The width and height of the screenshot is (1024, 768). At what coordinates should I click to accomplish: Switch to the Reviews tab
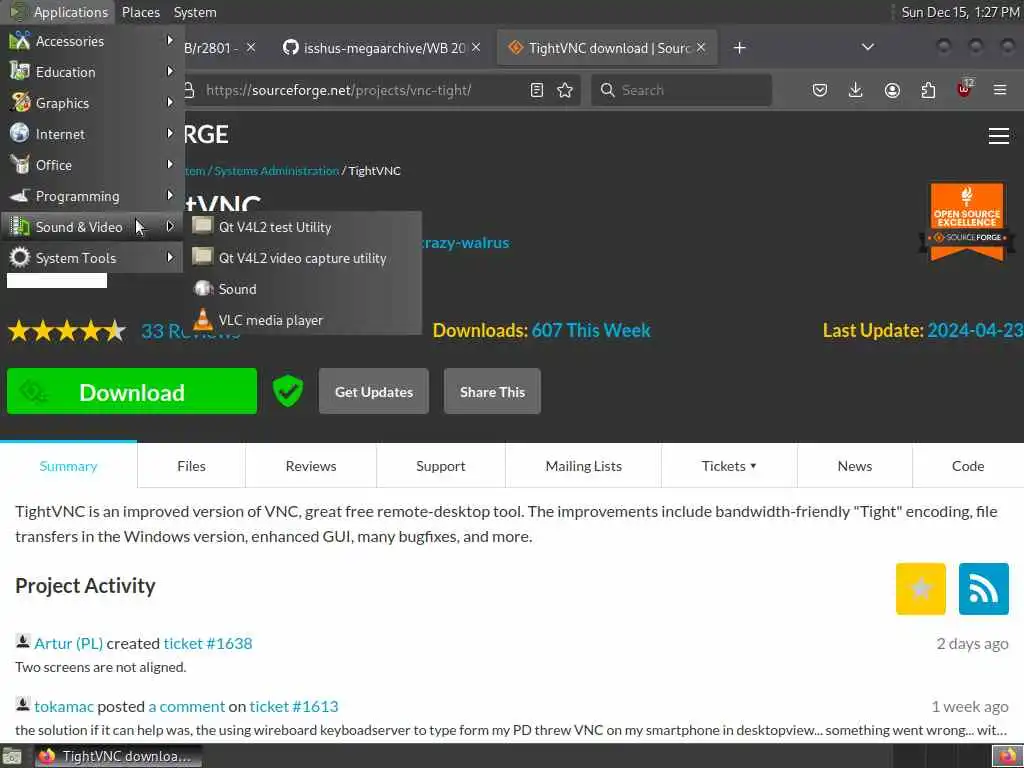(311, 466)
